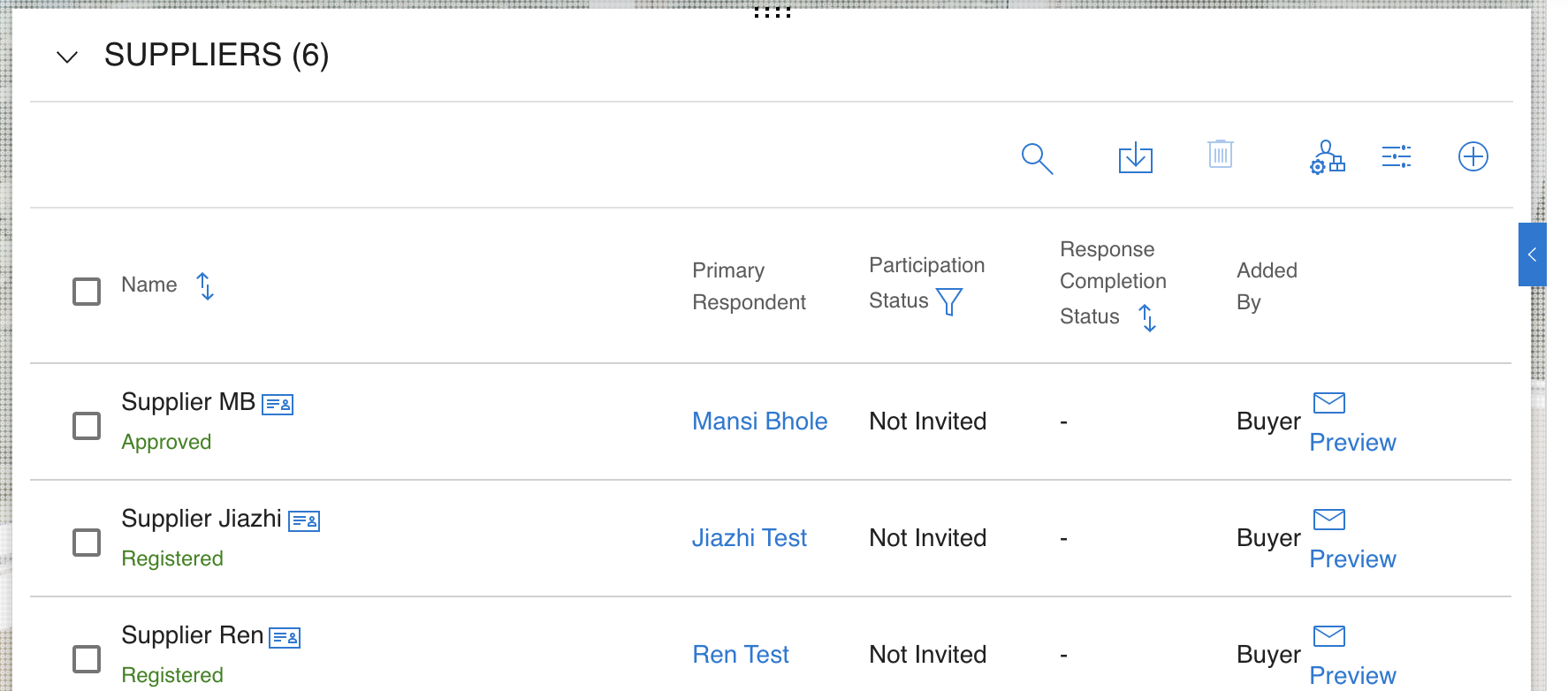This screenshot has height=691, width=1568.
Task: Open the supplier organization settings icon
Action: (1327, 157)
